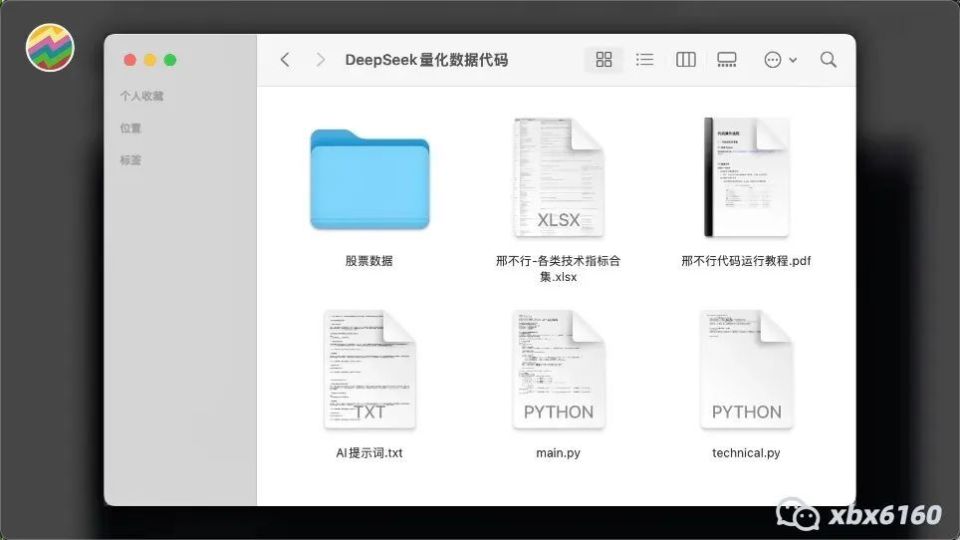Open the 股票数据 folder icon
Screen dimensions: 960x540
pyautogui.click(x=370, y=179)
